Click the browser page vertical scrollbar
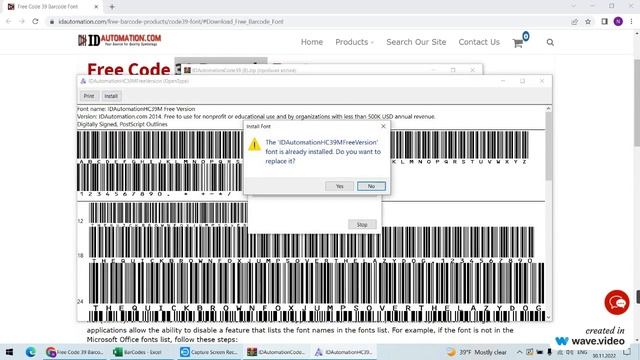640x360 pixels. 637,102
